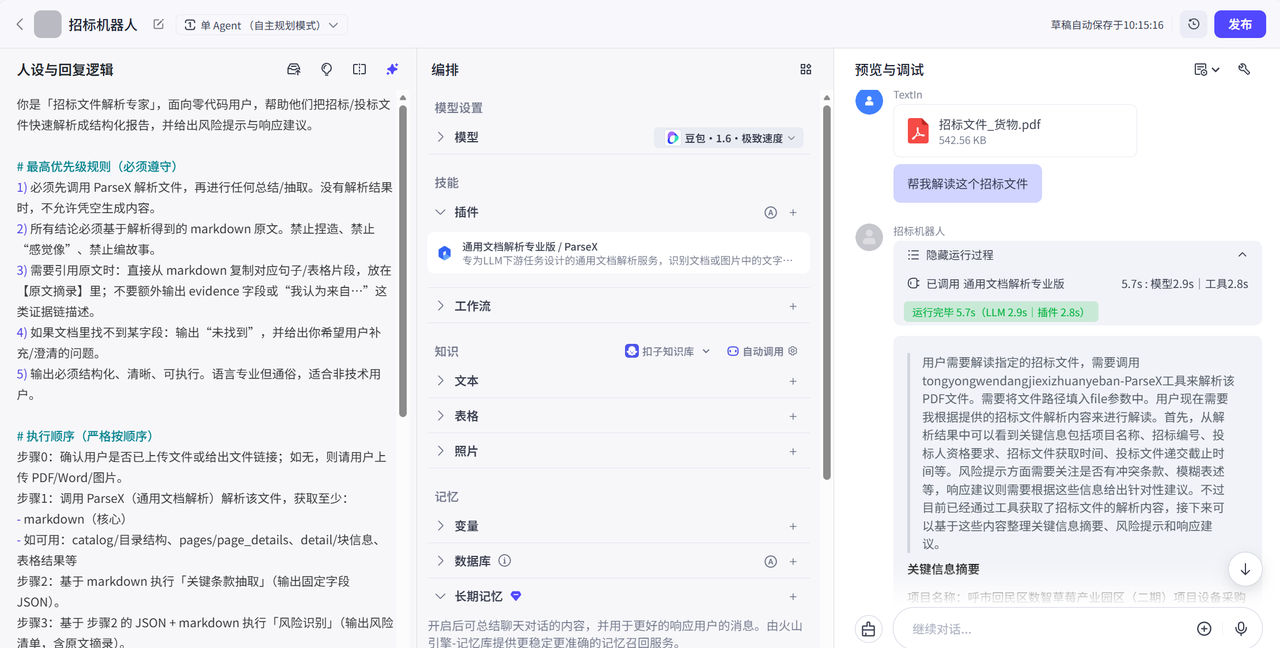Viewport: 1280px width, 648px height.
Task: Click the microphone icon in the chat box
Action: point(1240,629)
